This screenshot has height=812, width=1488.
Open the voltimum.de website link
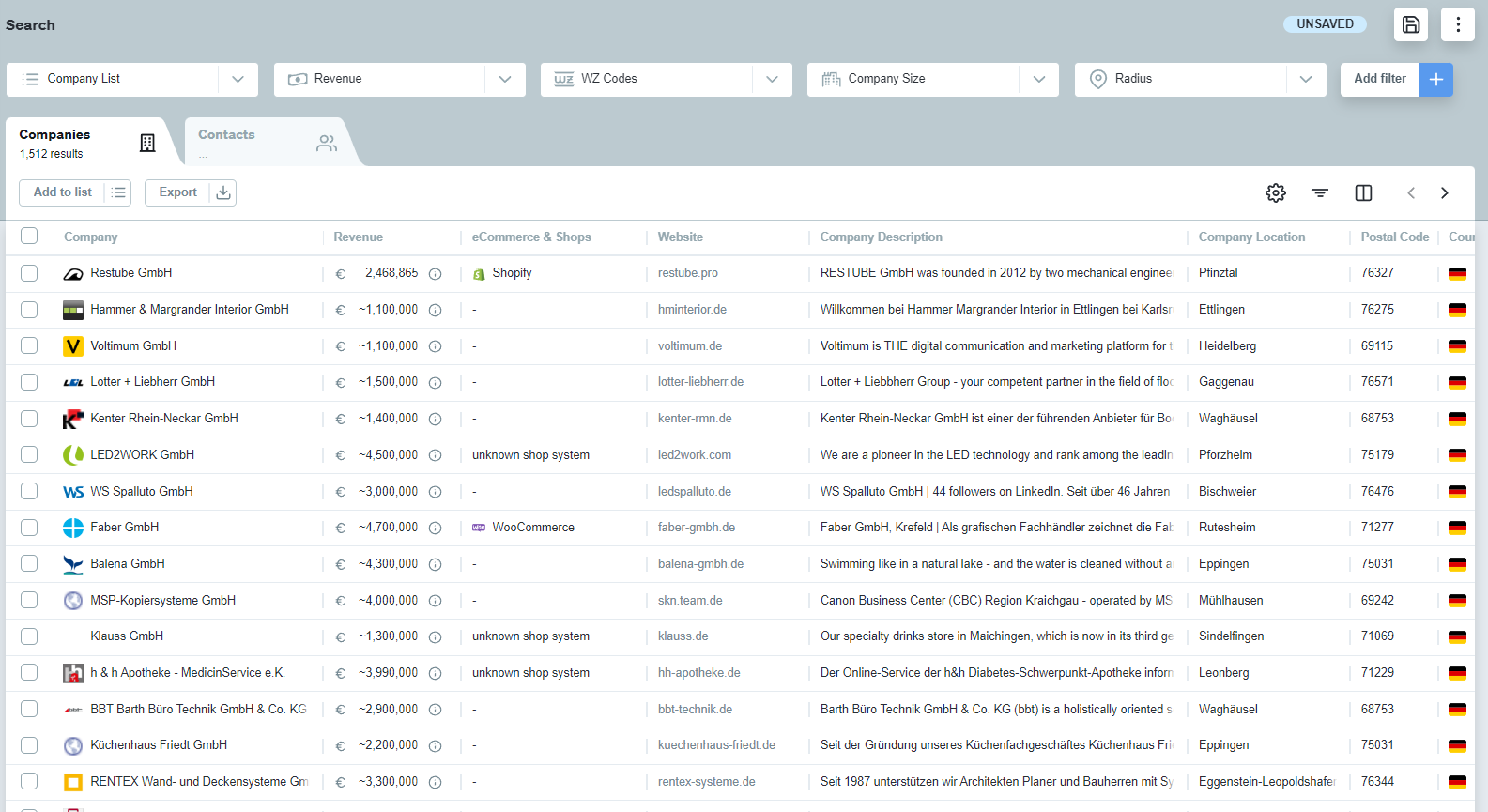tap(690, 346)
